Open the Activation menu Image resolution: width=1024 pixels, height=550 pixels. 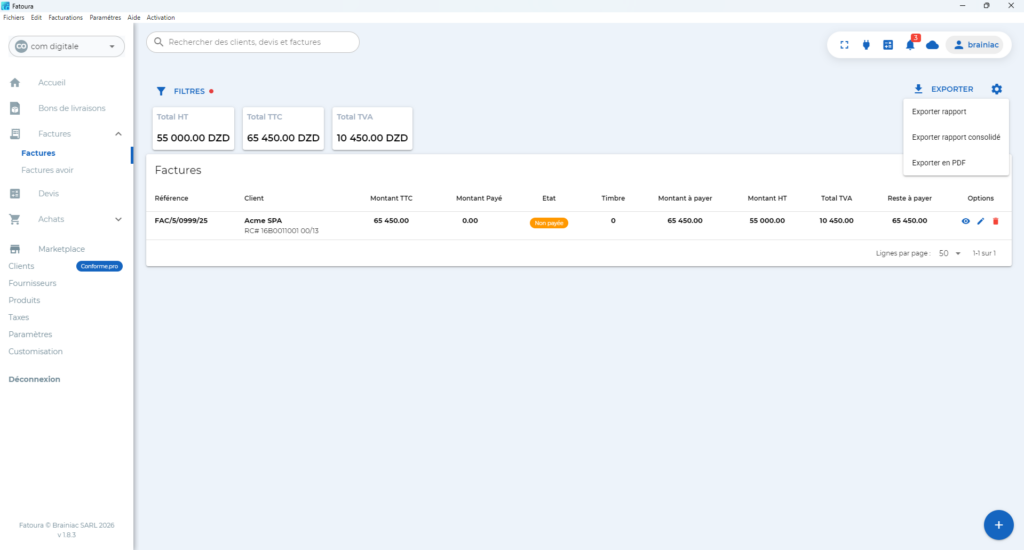click(x=161, y=18)
